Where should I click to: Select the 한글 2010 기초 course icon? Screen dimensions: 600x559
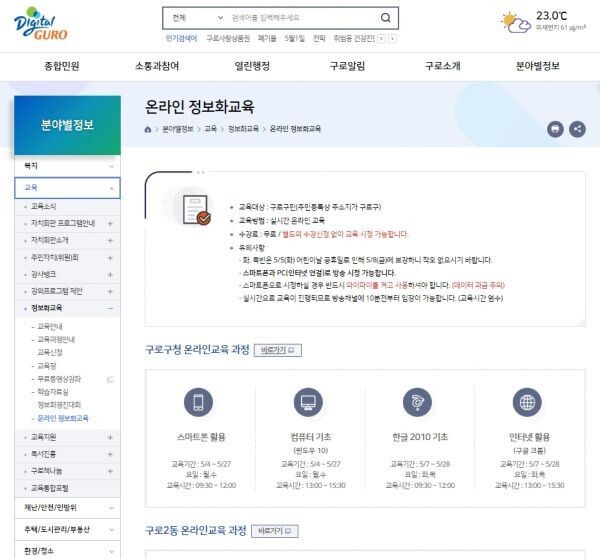(x=417, y=403)
